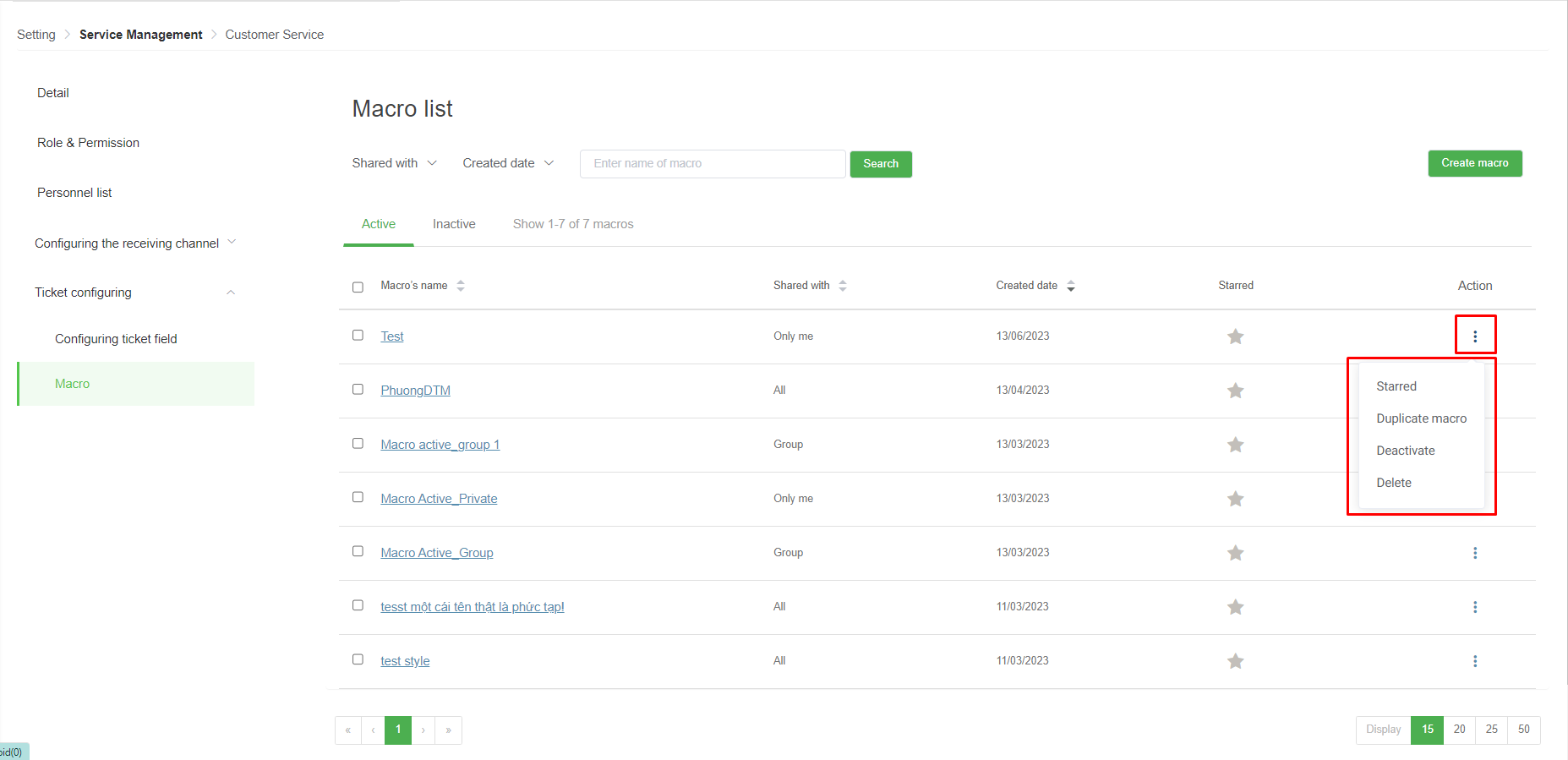This screenshot has width=1568, height=760.
Task: Open the tesst một cái tên macro link
Action: (x=473, y=607)
